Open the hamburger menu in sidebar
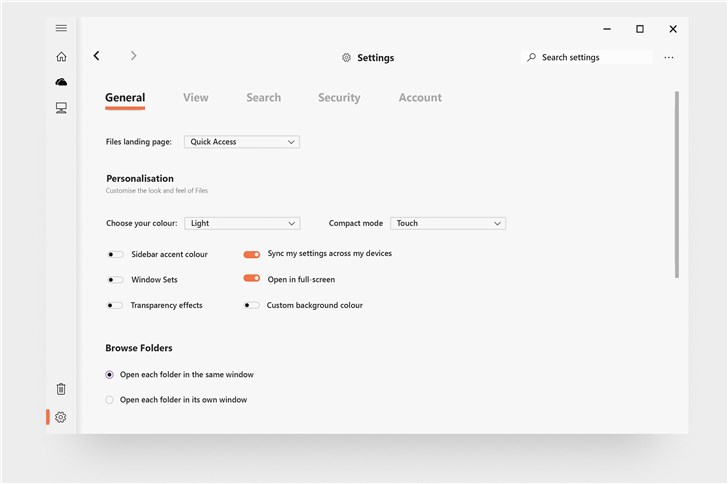The height and width of the screenshot is (484, 728). point(61,28)
